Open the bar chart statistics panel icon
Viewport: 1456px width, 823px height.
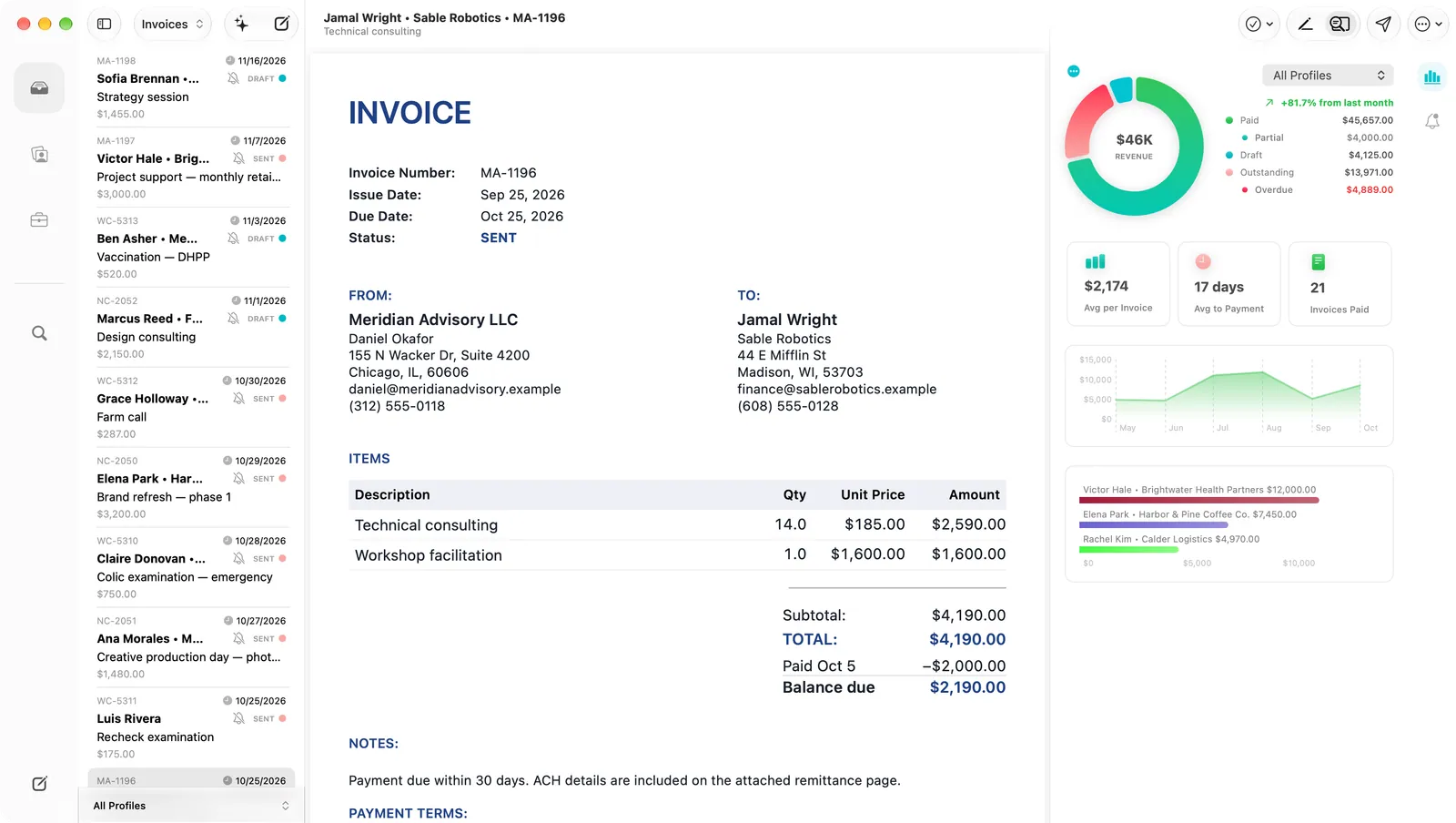1432,77
